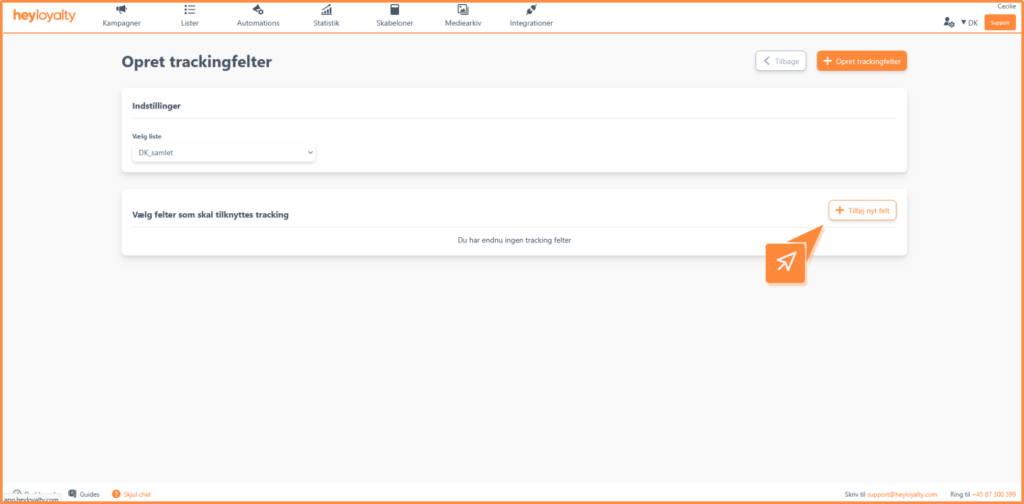The height and width of the screenshot is (504, 1024).
Task: Hide chat via Skjul chat
Action: click(131, 494)
